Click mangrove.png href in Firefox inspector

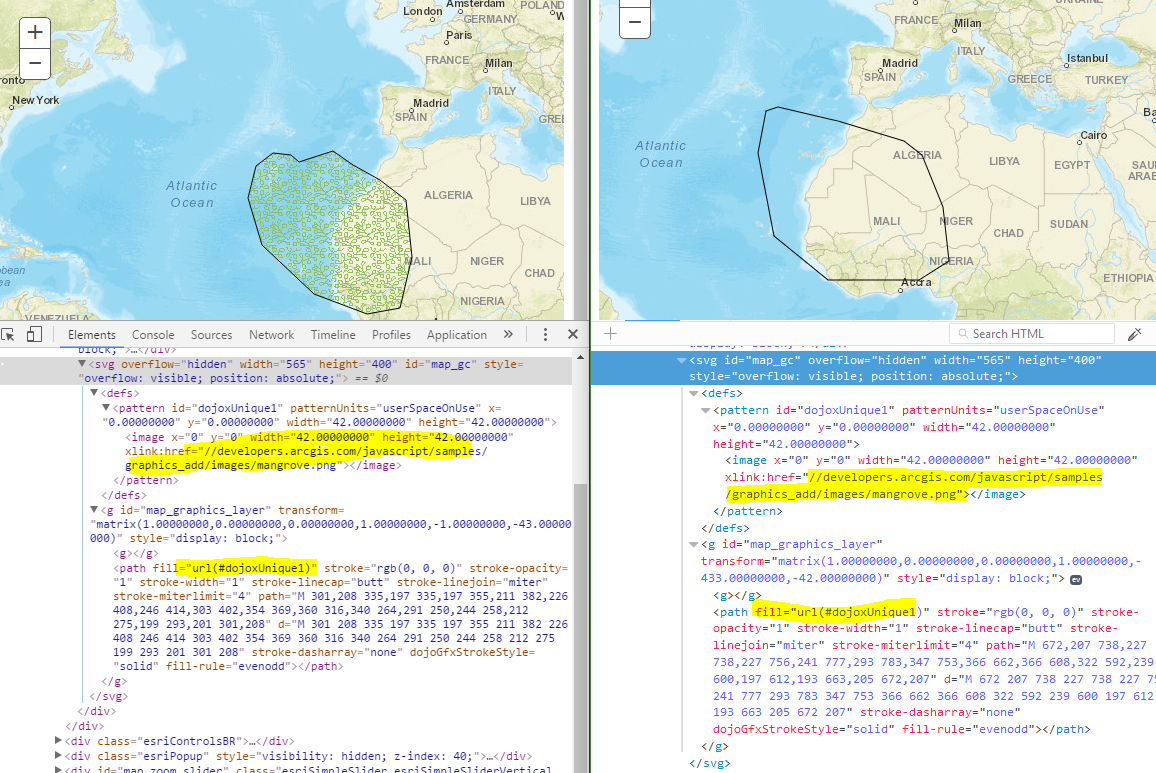[x=914, y=485]
